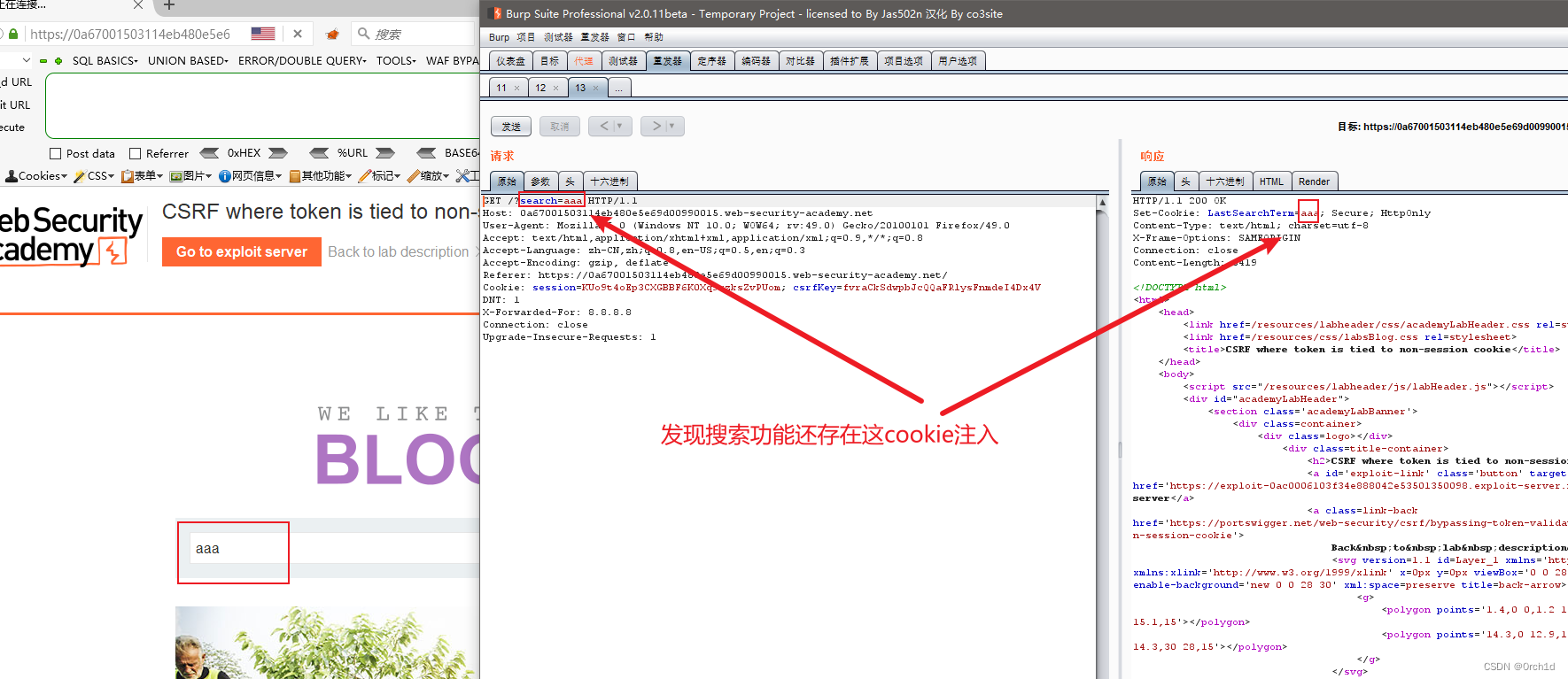1568x679 pixels.
Task: Click the %URL right arrow encode icon
Action: [x=385, y=153]
